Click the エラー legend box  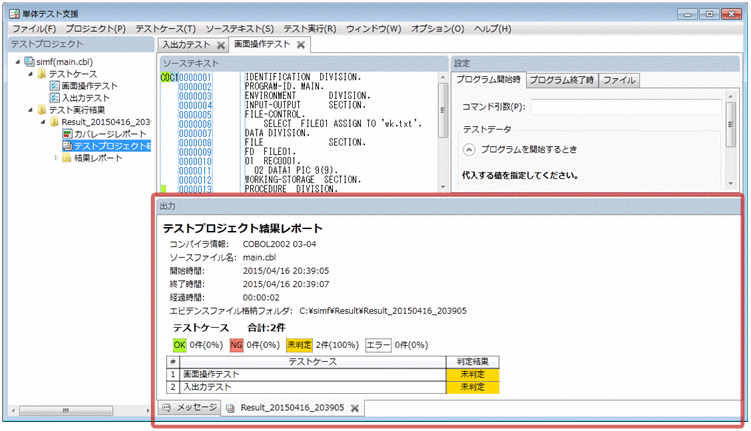click(x=378, y=345)
